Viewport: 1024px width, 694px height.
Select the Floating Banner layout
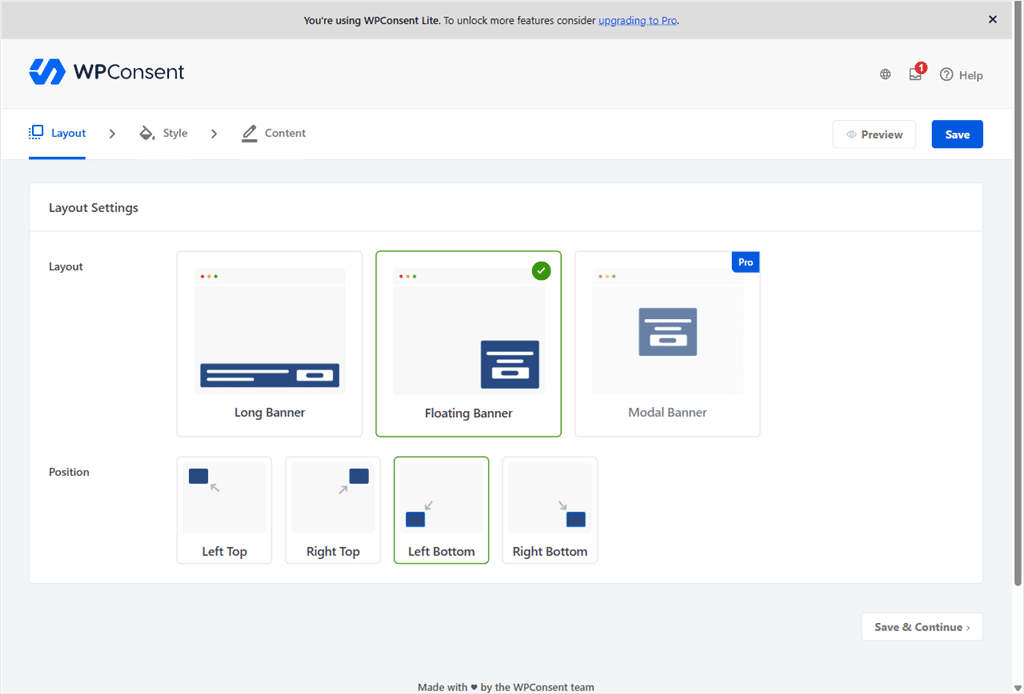click(468, 344)
